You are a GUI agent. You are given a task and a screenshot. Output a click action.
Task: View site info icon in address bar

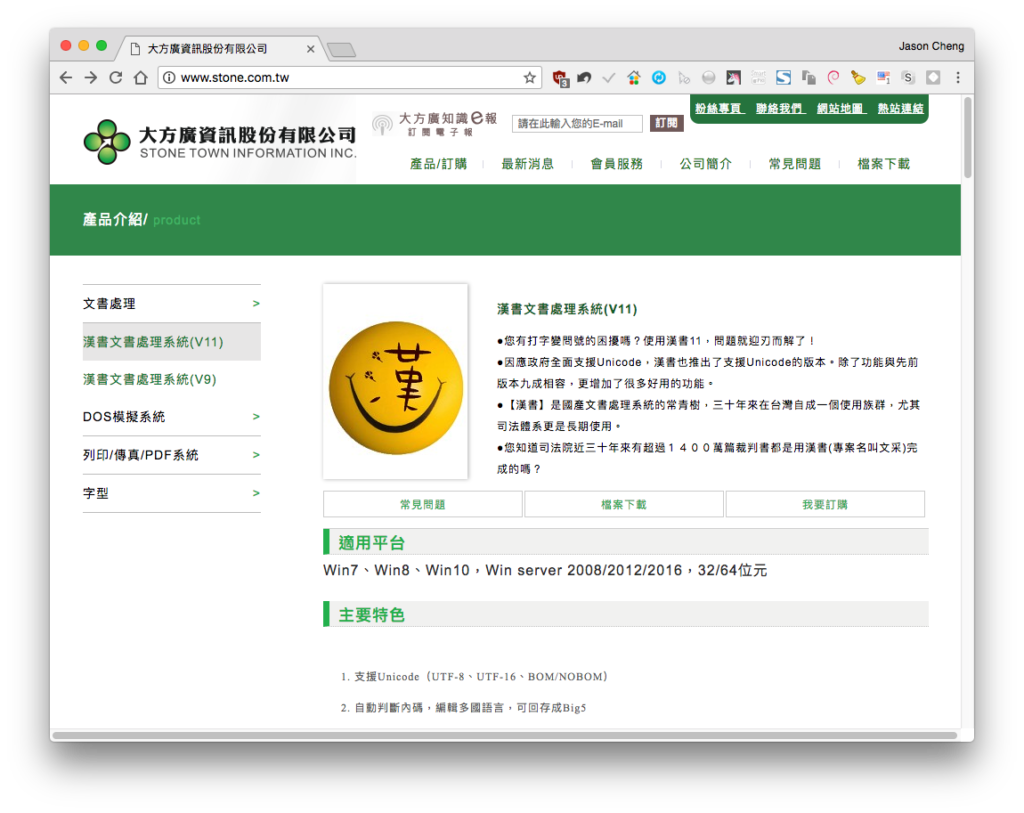point(169,78)
